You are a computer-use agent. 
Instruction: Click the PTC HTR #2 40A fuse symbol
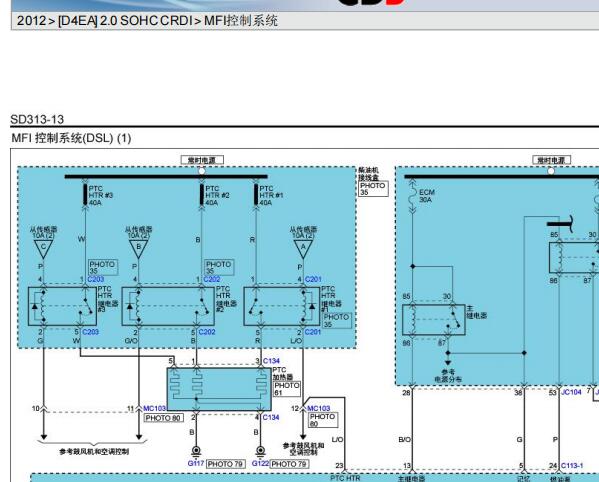click(x=202, y=195)
